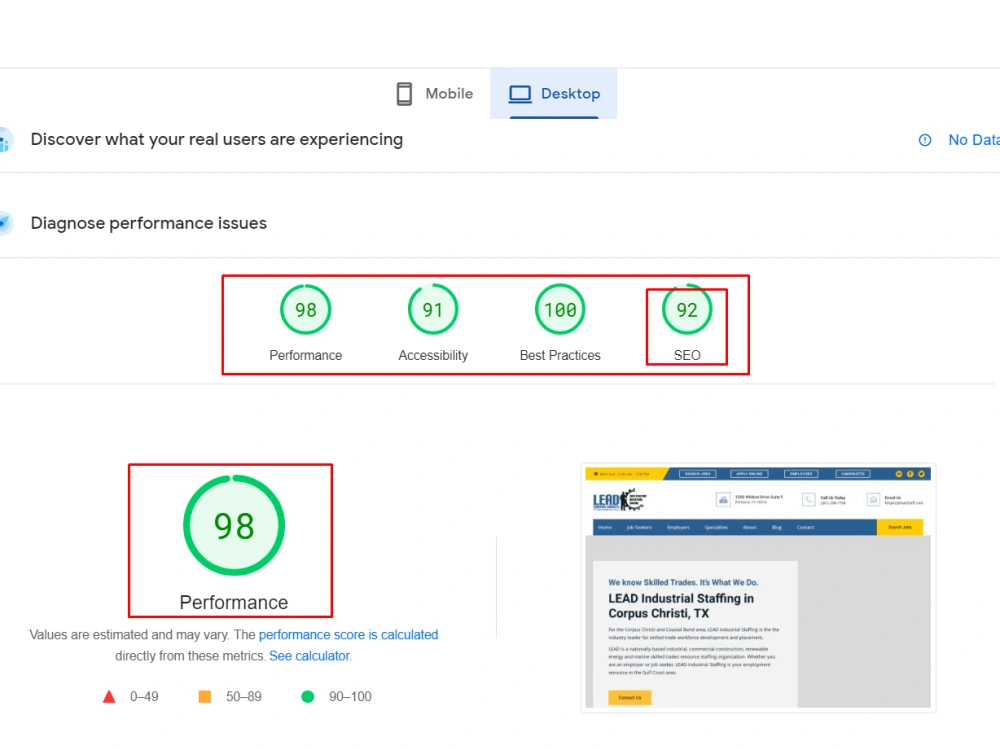
Task: Open the No Data link
Action: 973,140
